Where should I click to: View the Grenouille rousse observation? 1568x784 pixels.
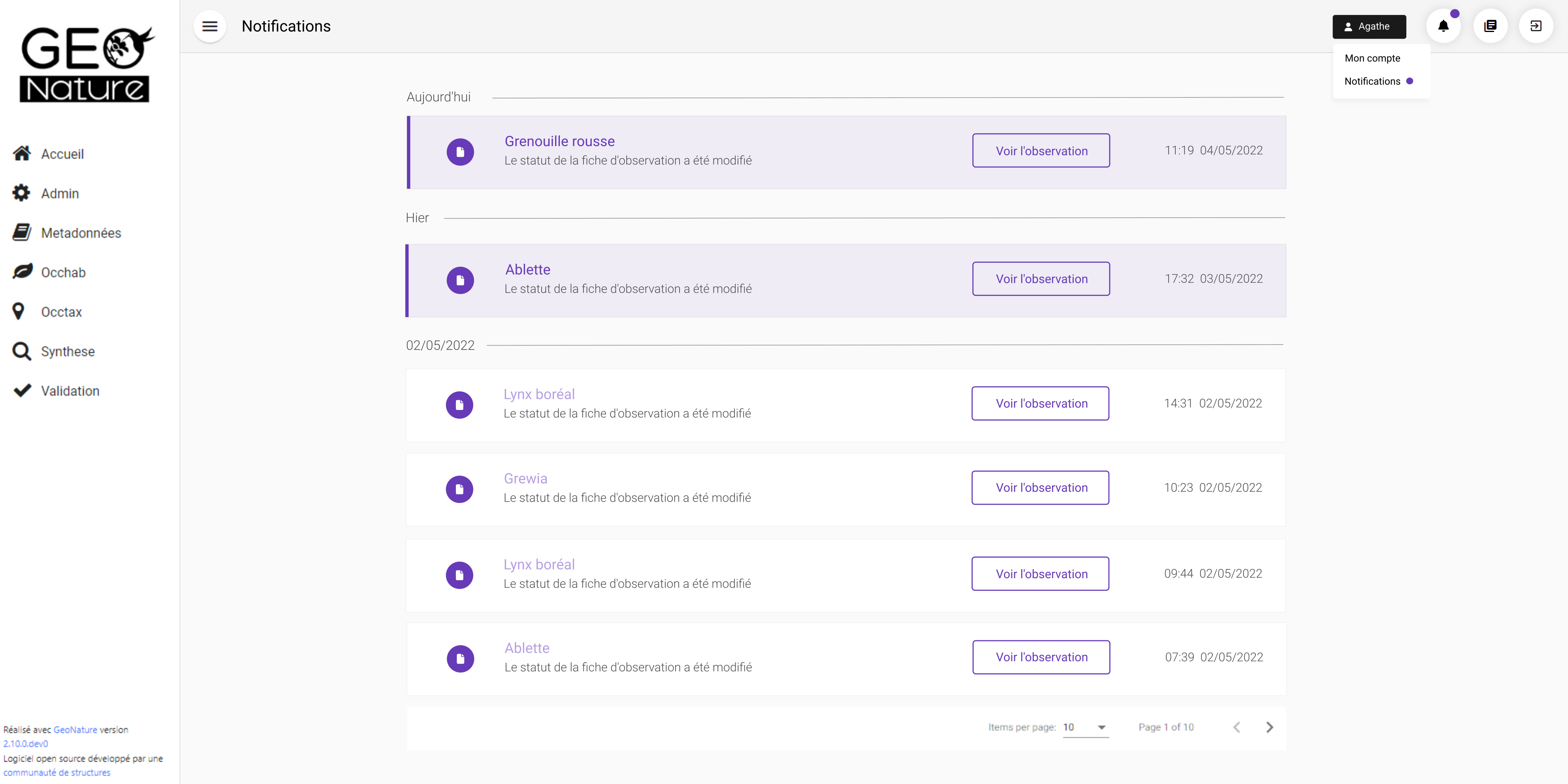[x=1041, y=151]
